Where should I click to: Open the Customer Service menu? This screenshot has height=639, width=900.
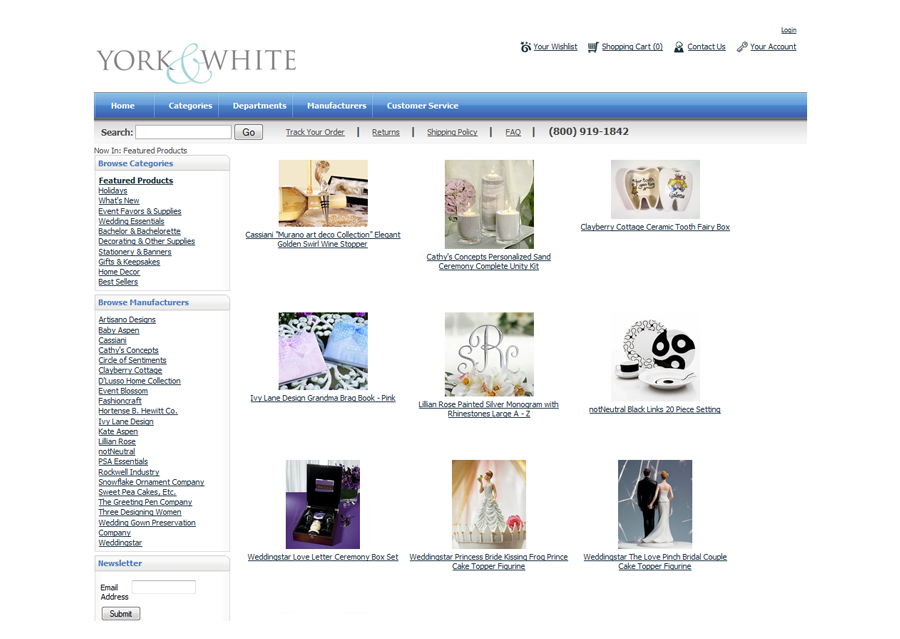422,106
